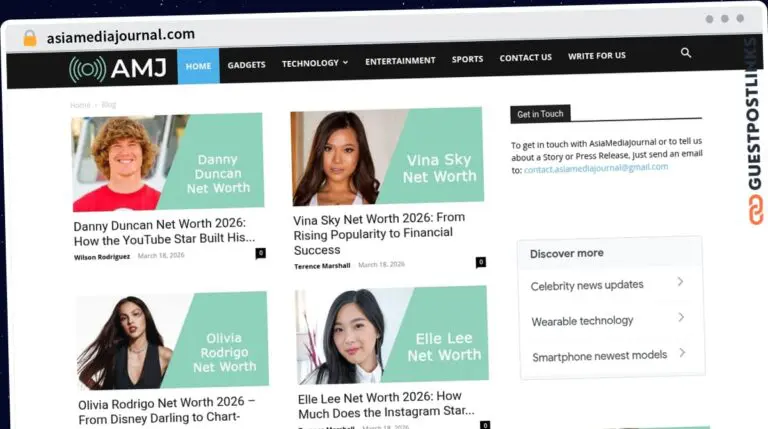Open Smartphone newest models chevron
This screenshot has width=768, height=429.
pyautogui.click(x=681, y=353)
